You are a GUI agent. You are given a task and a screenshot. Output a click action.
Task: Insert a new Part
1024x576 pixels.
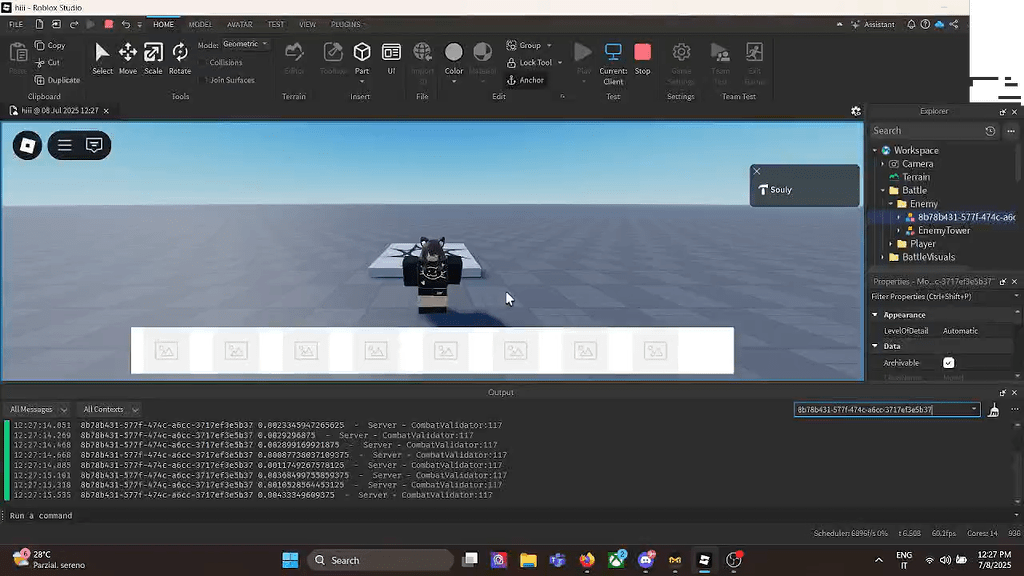pyautogui.click(x=362, y=55)
